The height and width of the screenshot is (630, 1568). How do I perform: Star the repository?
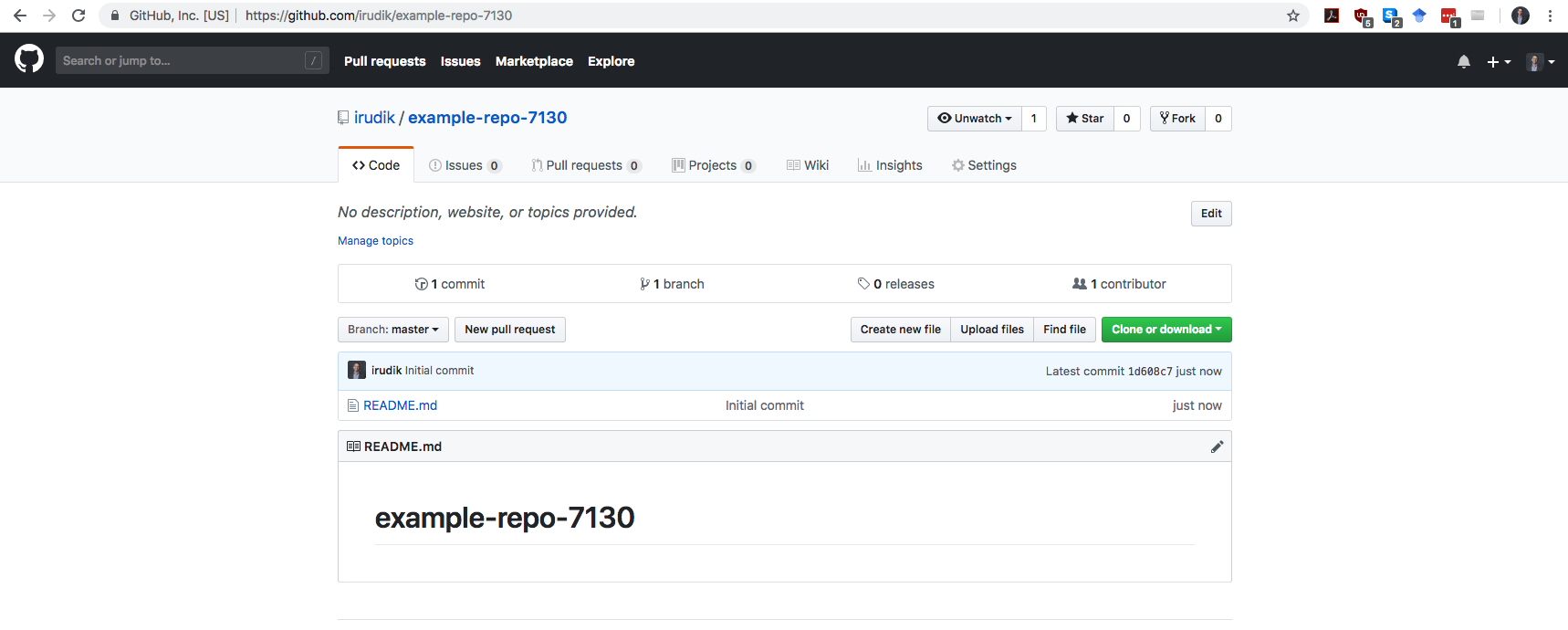coord(1084,119)
